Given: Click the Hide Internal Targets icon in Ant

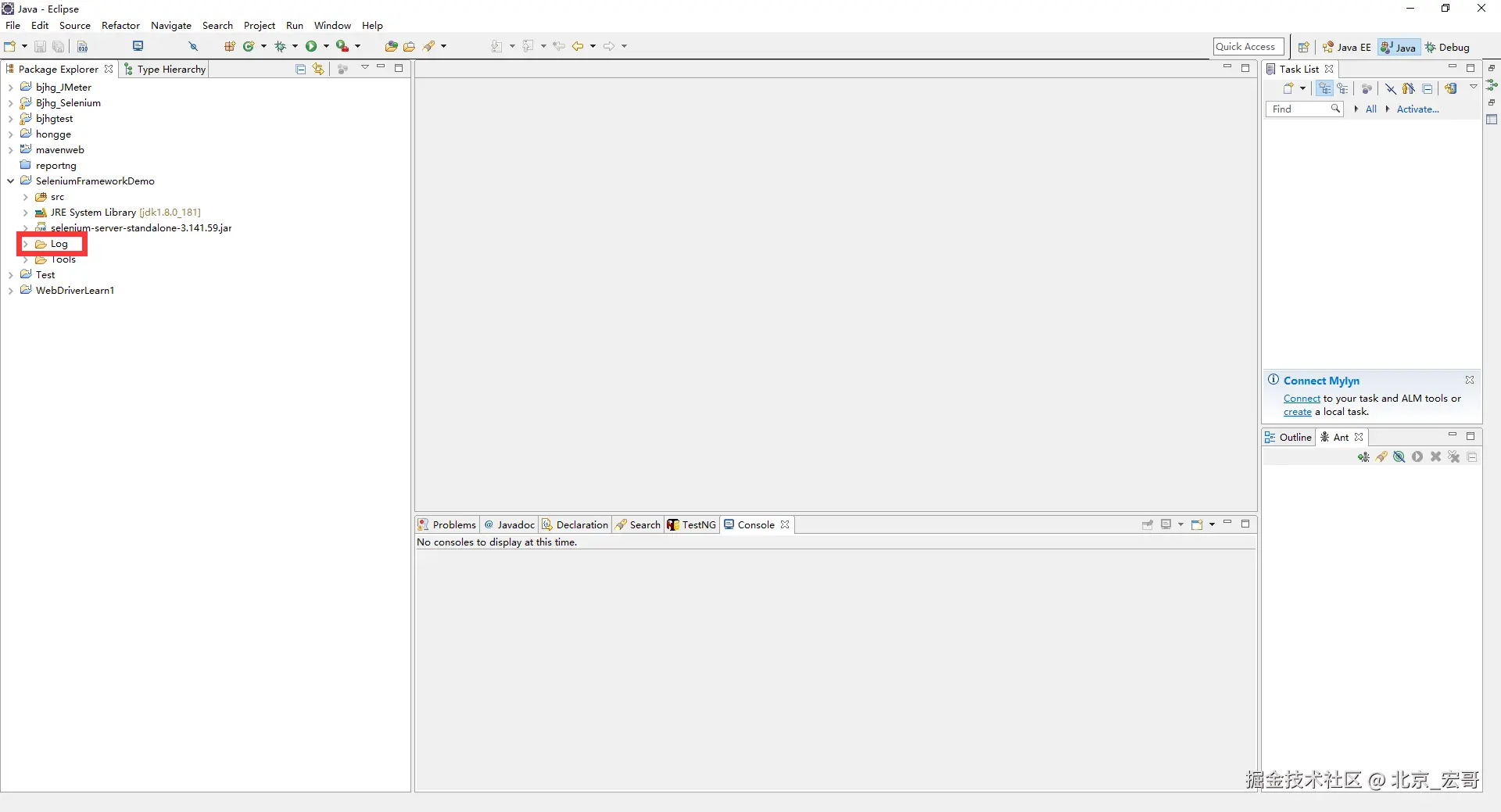Looking at the screenshot, I should (x=1399, y=457).
